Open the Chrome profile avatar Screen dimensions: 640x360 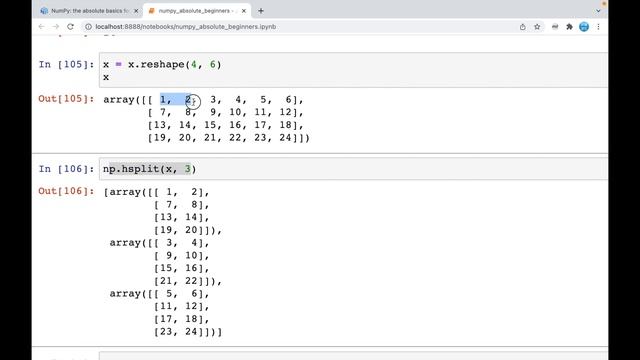584,27
